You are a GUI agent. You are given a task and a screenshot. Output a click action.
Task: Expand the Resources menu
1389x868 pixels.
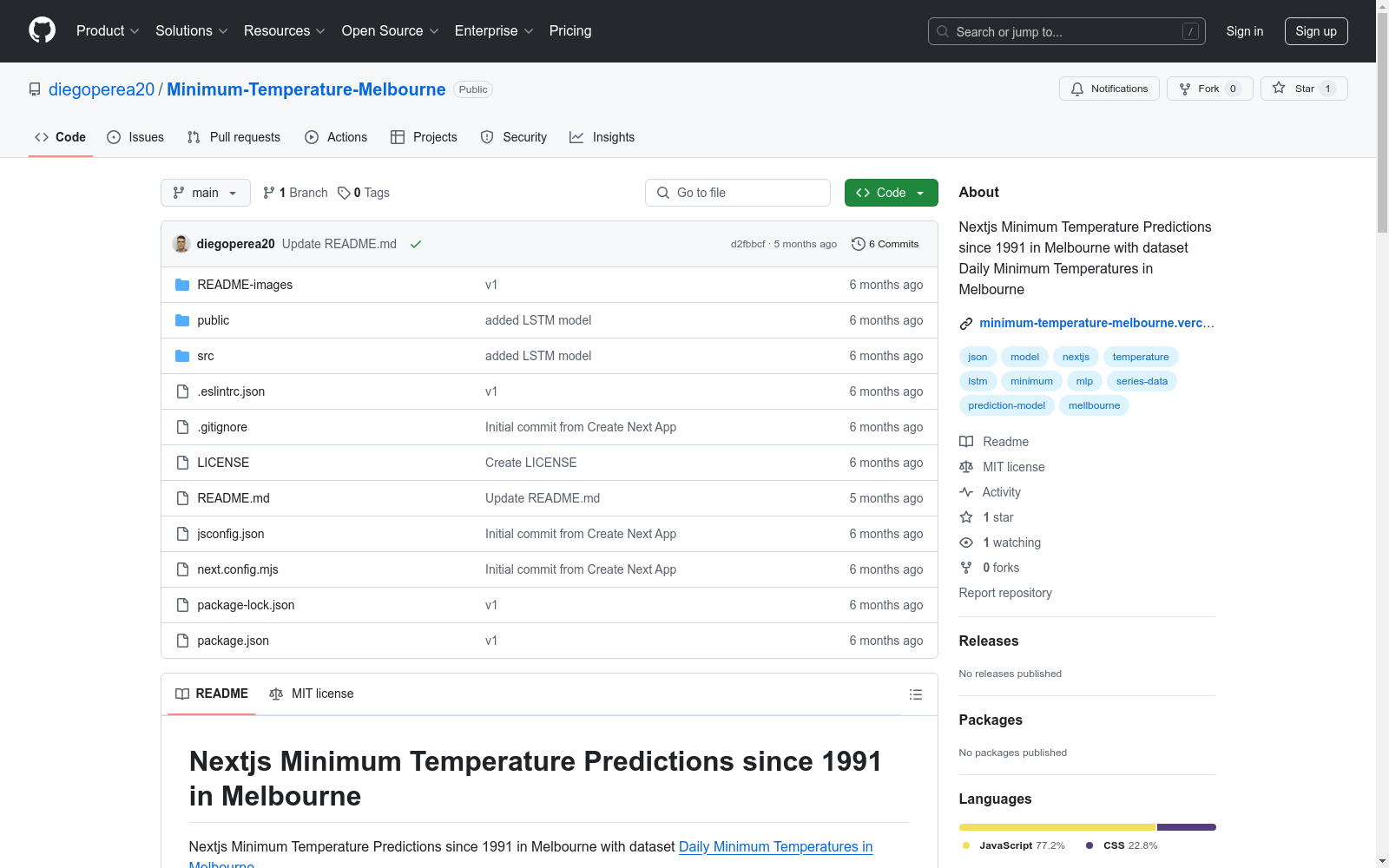(285, 31)
